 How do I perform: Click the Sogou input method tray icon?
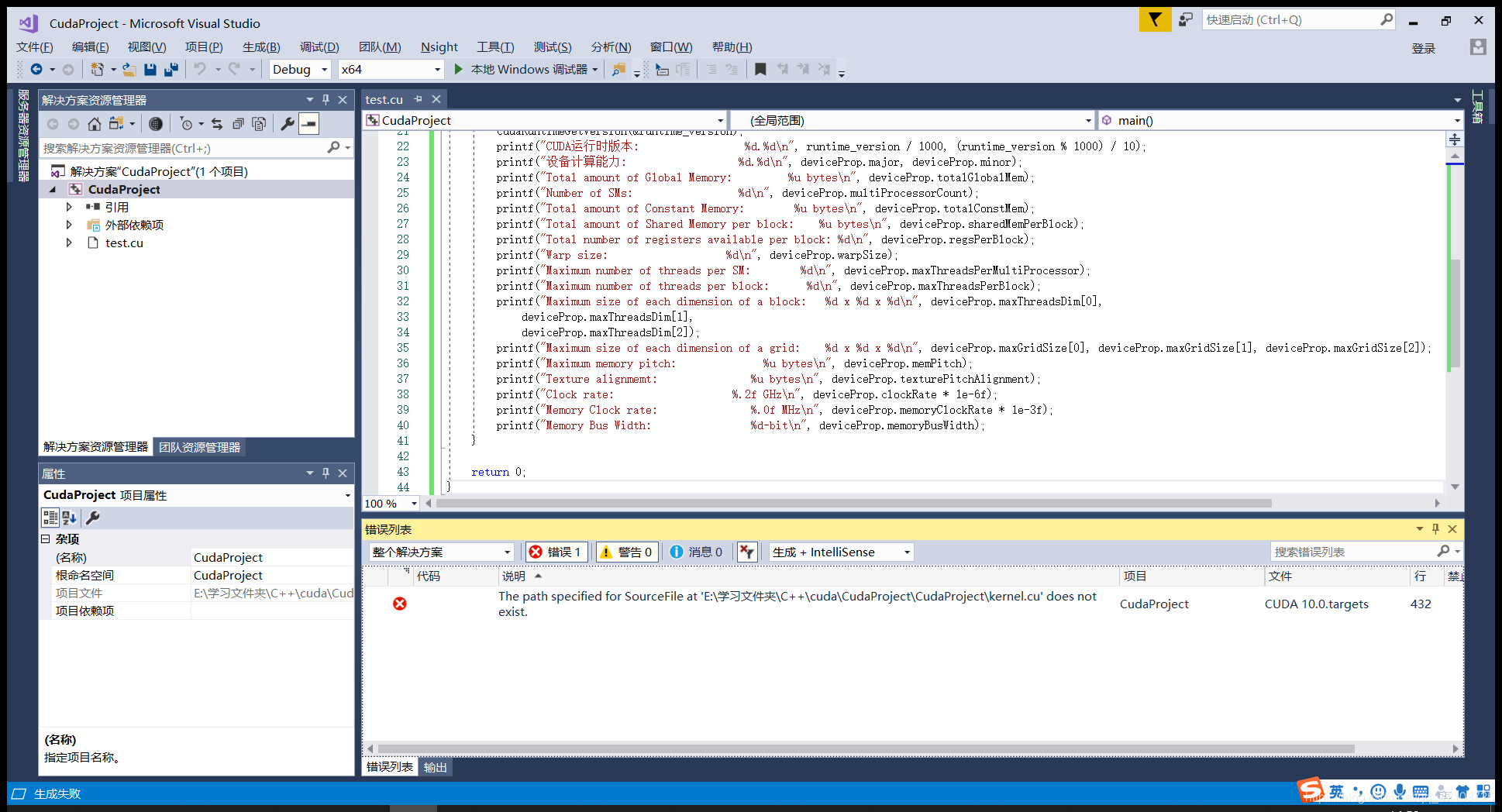coord(1311,790)
